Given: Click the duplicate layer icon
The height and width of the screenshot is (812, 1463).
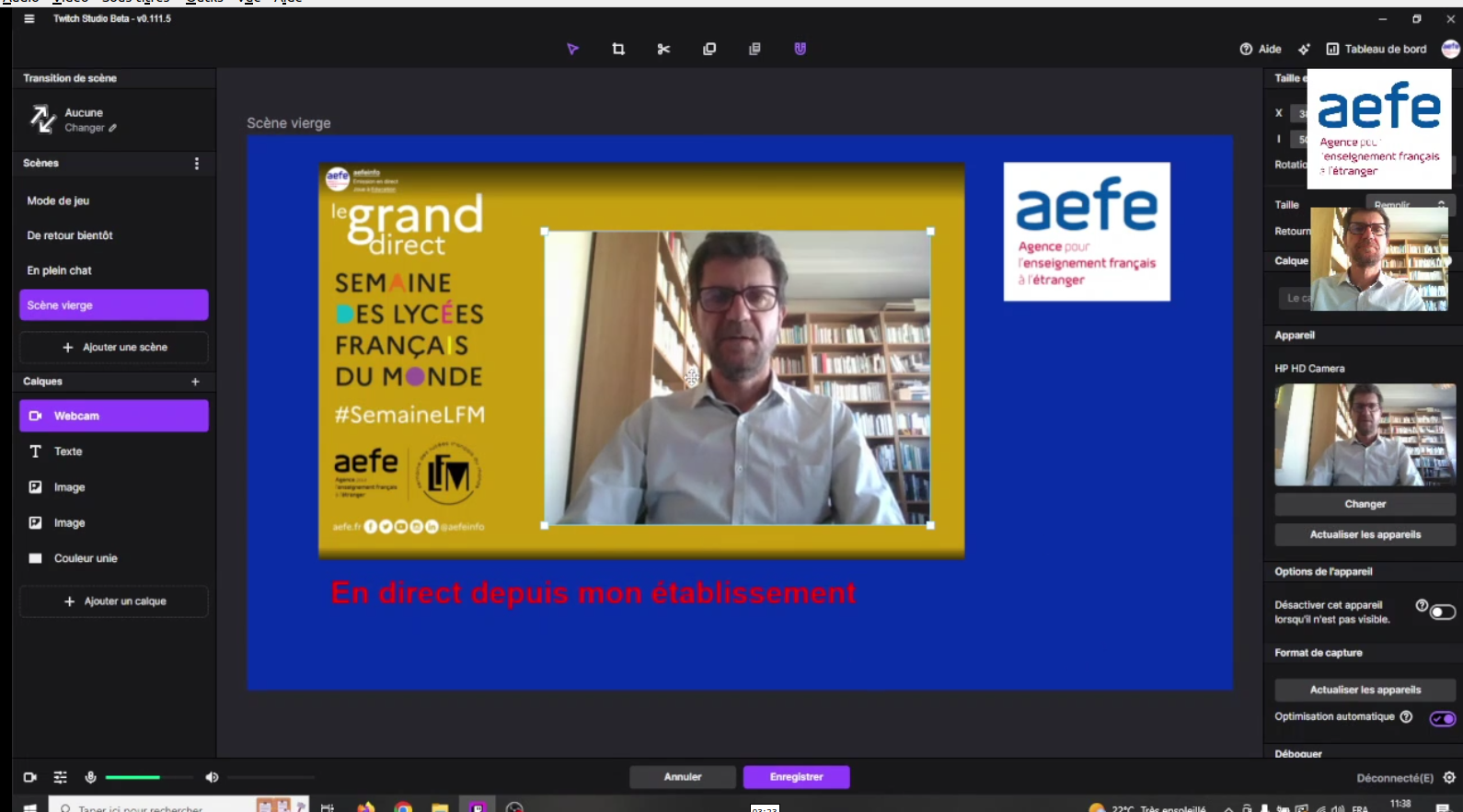Looking at the screenshot, I should click(x=709, y=49).
